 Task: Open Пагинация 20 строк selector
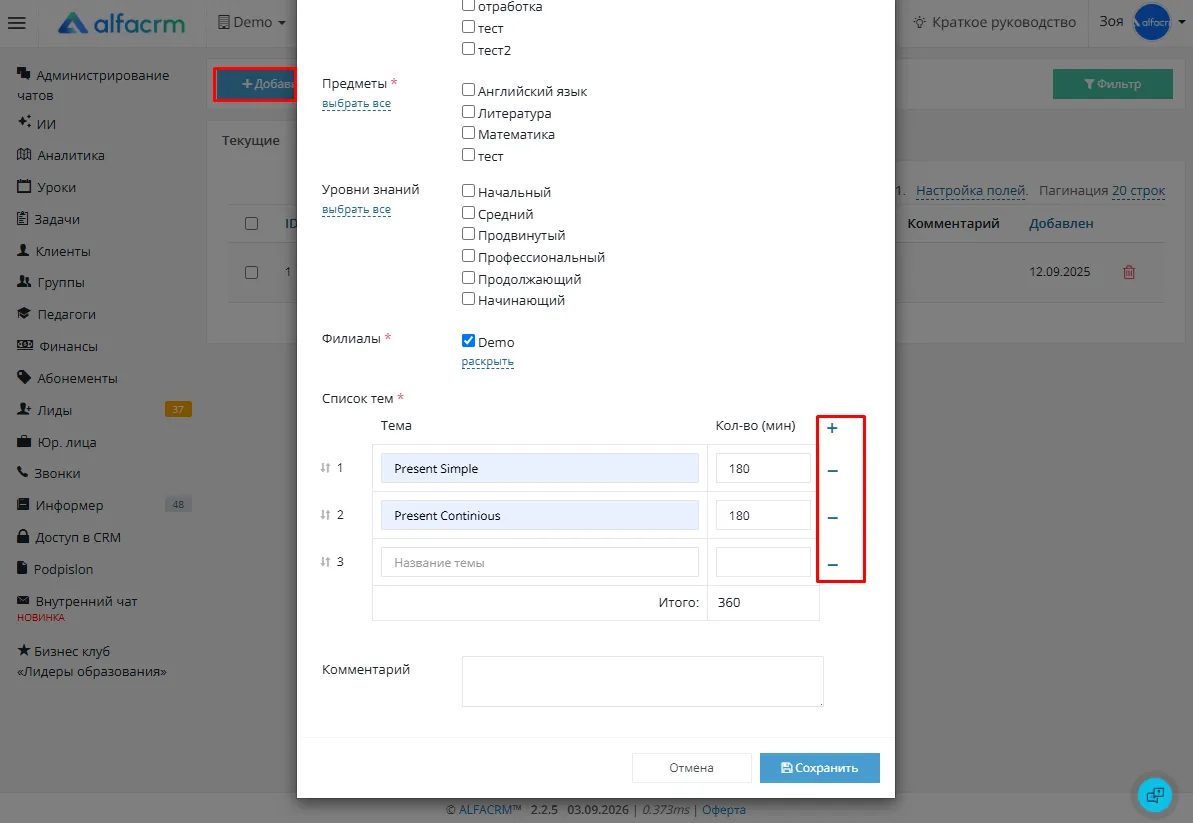click(1138, 191)
